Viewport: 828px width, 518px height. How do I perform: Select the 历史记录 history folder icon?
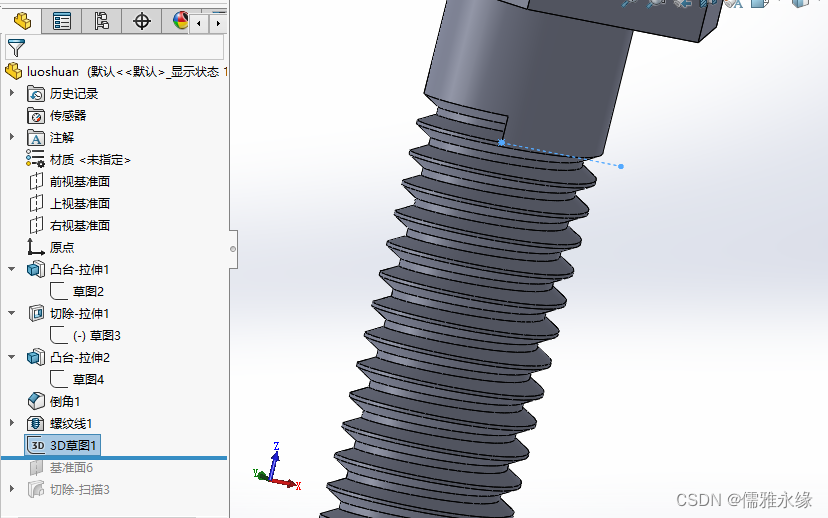[x=35, y=93]
